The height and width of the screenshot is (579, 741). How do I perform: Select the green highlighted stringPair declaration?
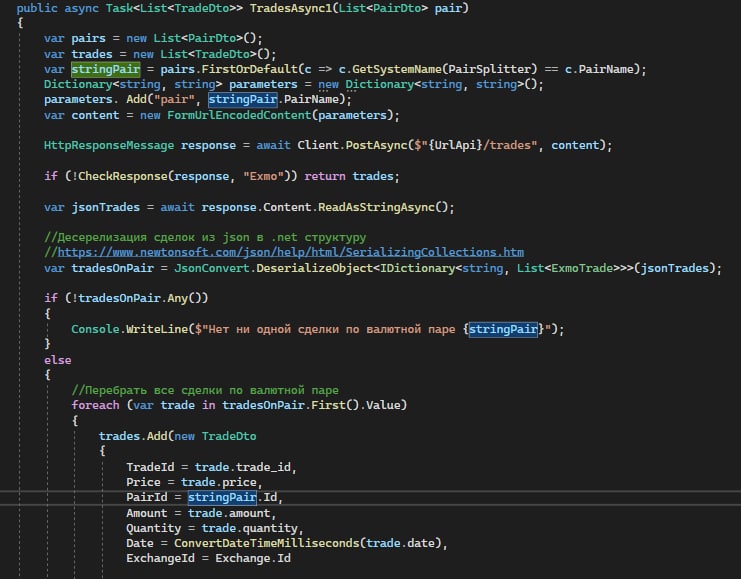coord(105,69)
